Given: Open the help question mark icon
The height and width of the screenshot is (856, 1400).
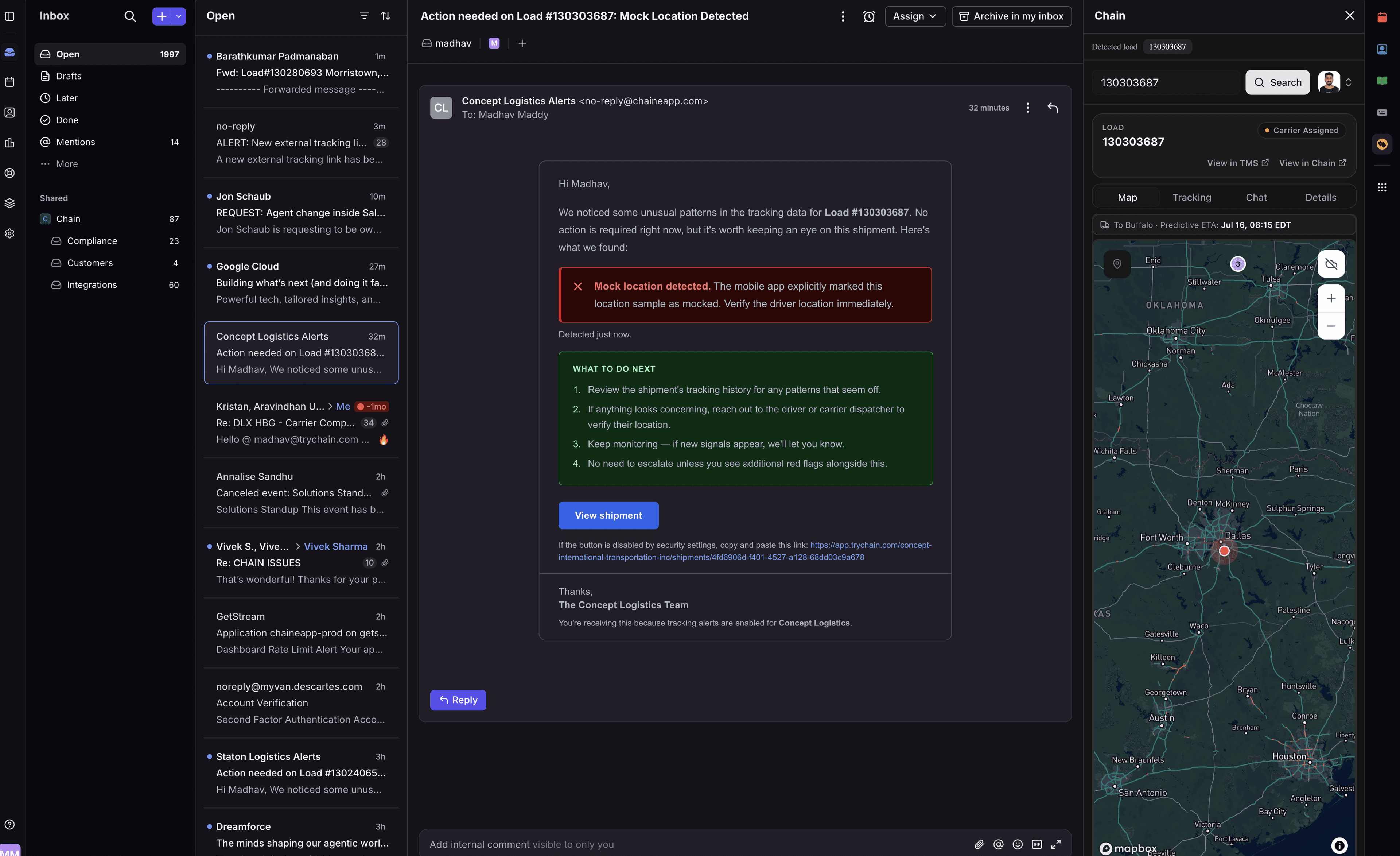Looking at the screenshot, I should (9, 824).
